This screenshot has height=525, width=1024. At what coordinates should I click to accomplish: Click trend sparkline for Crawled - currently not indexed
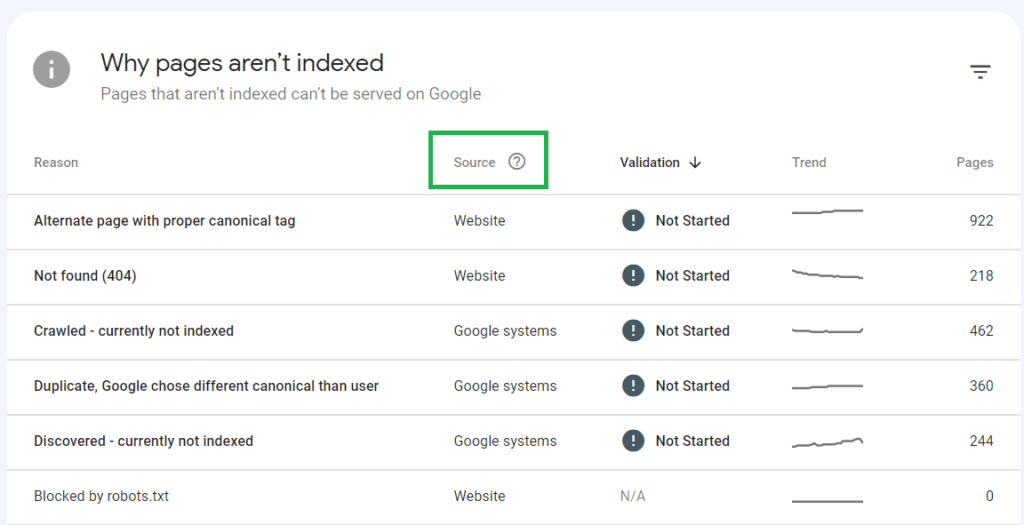coord(827,331)
